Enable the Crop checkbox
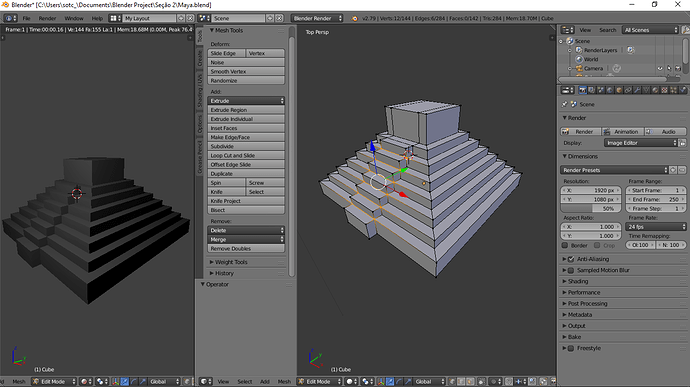This screenshot has width=690, height=387. (x=597, y=245)
